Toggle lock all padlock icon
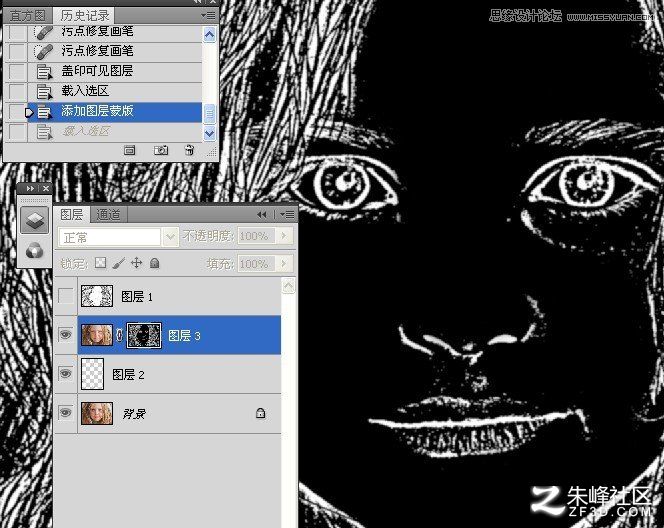 coord(155,263)
